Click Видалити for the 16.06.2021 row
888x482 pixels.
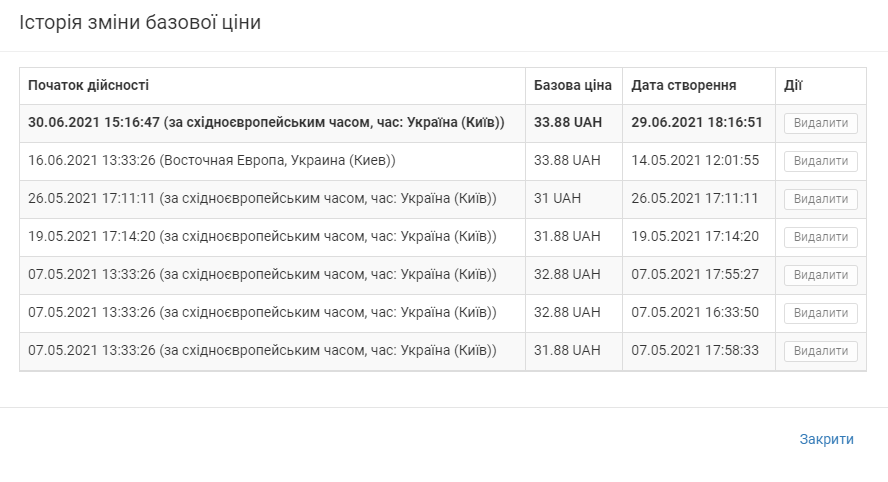(820, 161)
